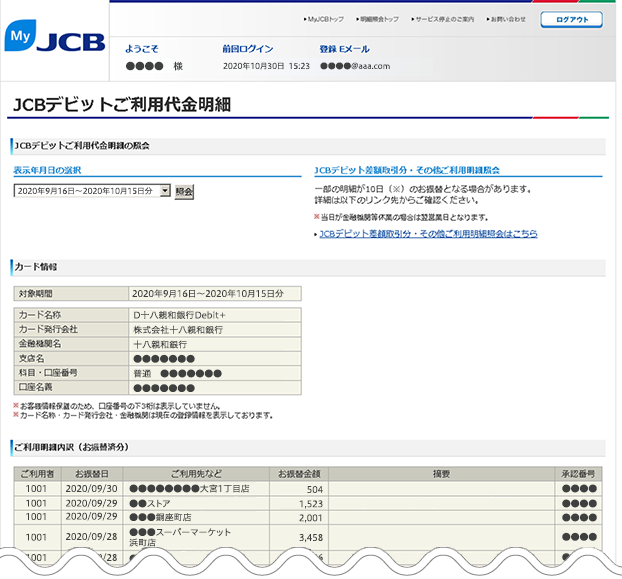Click the 表示年月日の選択 heading
This screenshot has height=579, width=622.
pos(47,170)
